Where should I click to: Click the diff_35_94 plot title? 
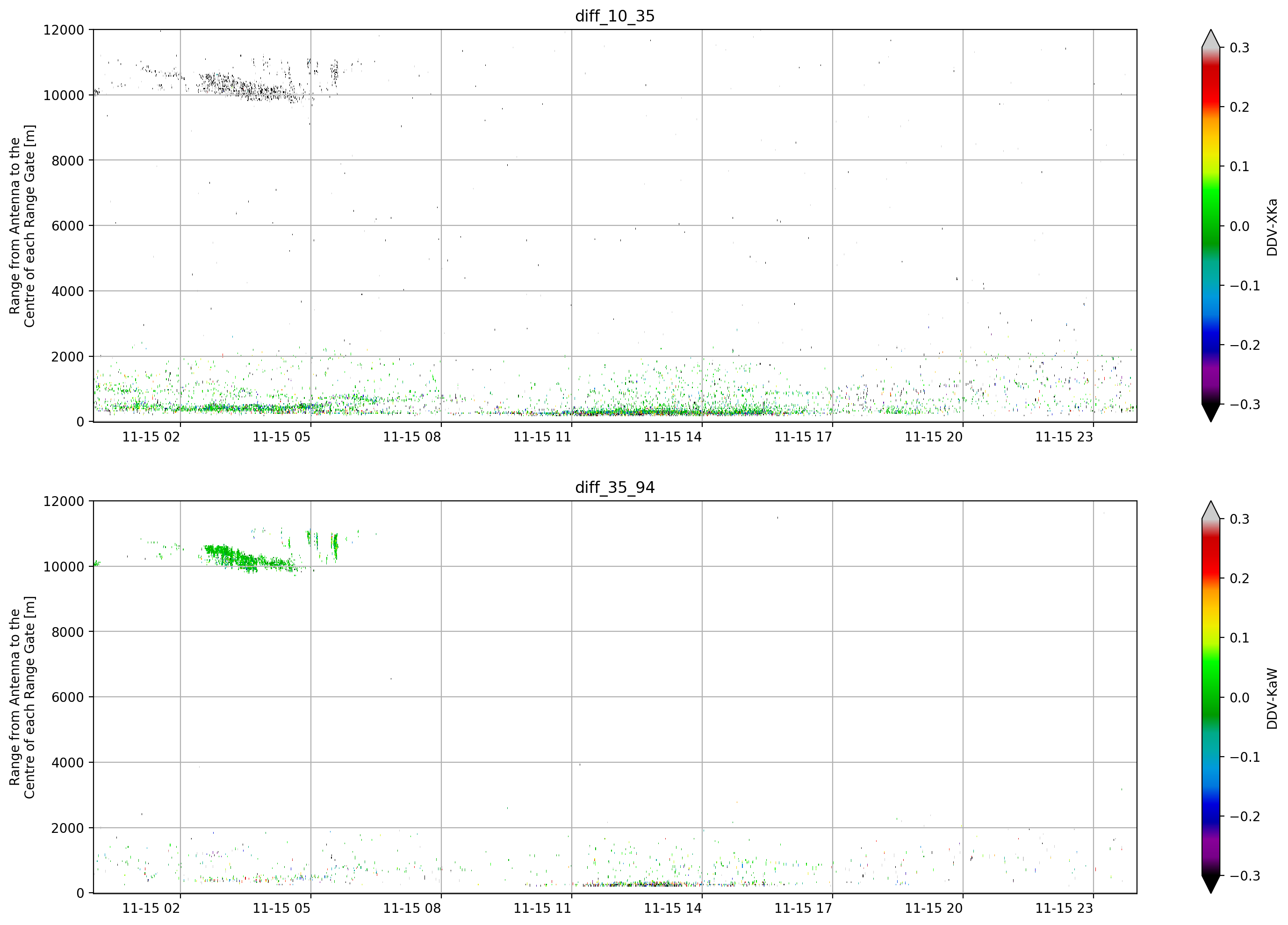pos(614,487)
